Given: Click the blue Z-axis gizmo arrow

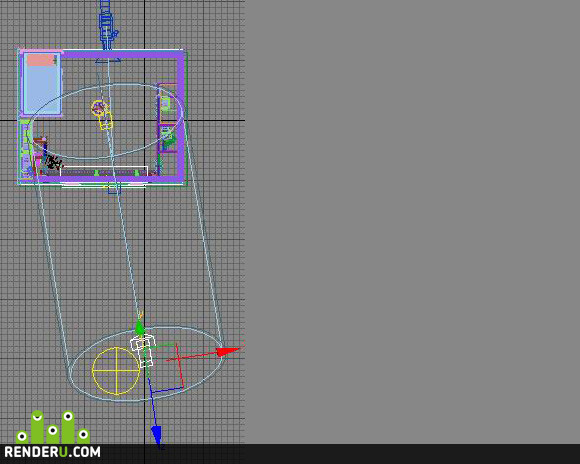Looking at the screenshot, I should tap(156, 435).
